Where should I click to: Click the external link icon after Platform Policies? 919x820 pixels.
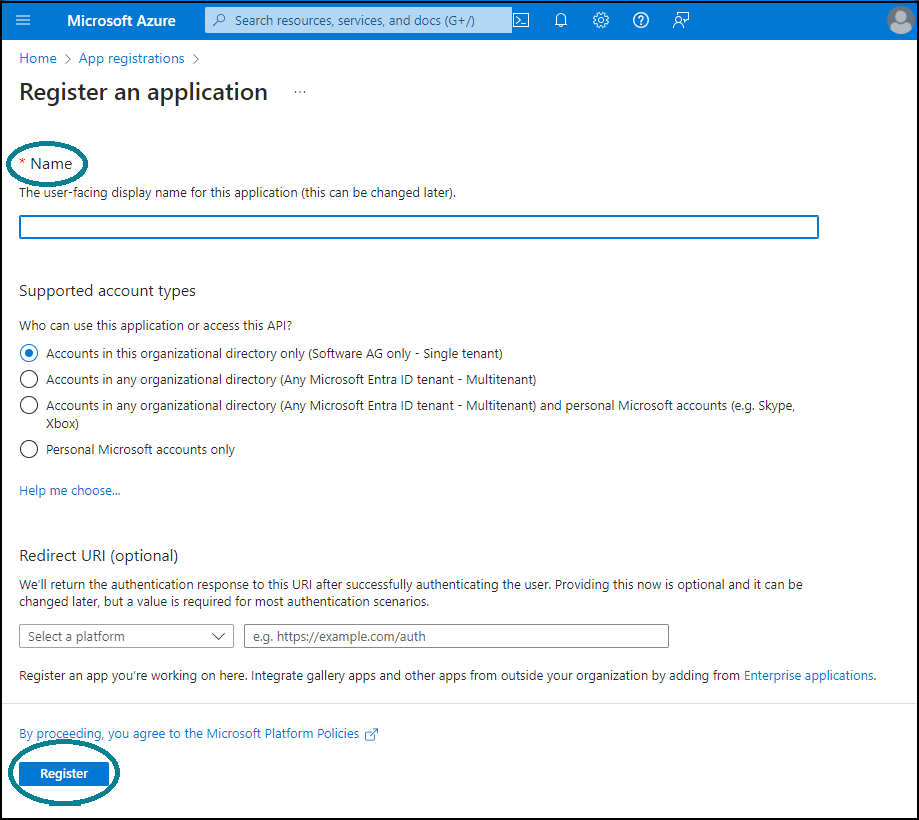(x=372, y=734)
